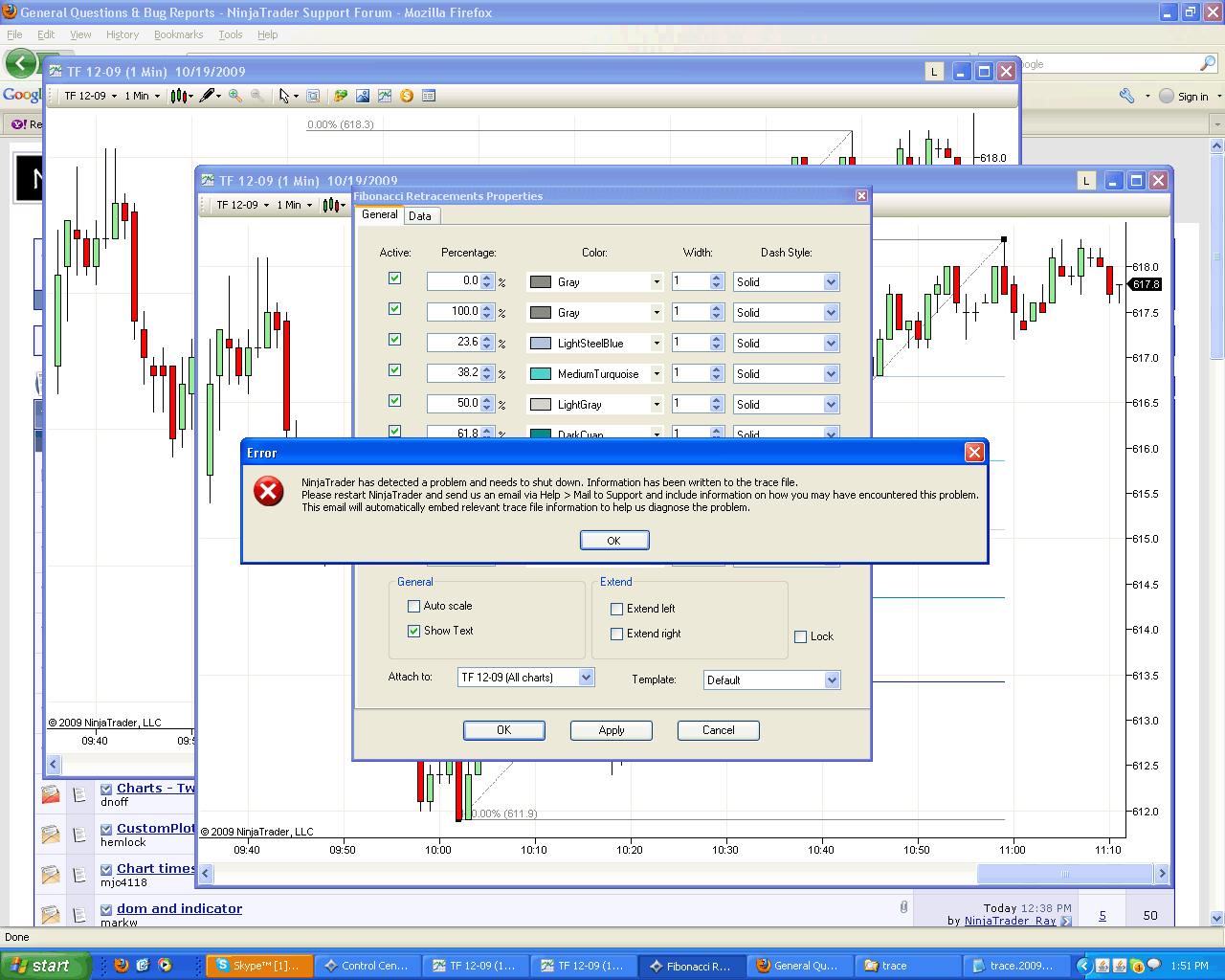Viewport: 1225px width, 980px height.
Task: Switch to the Data tab
Action: point(420,216)
